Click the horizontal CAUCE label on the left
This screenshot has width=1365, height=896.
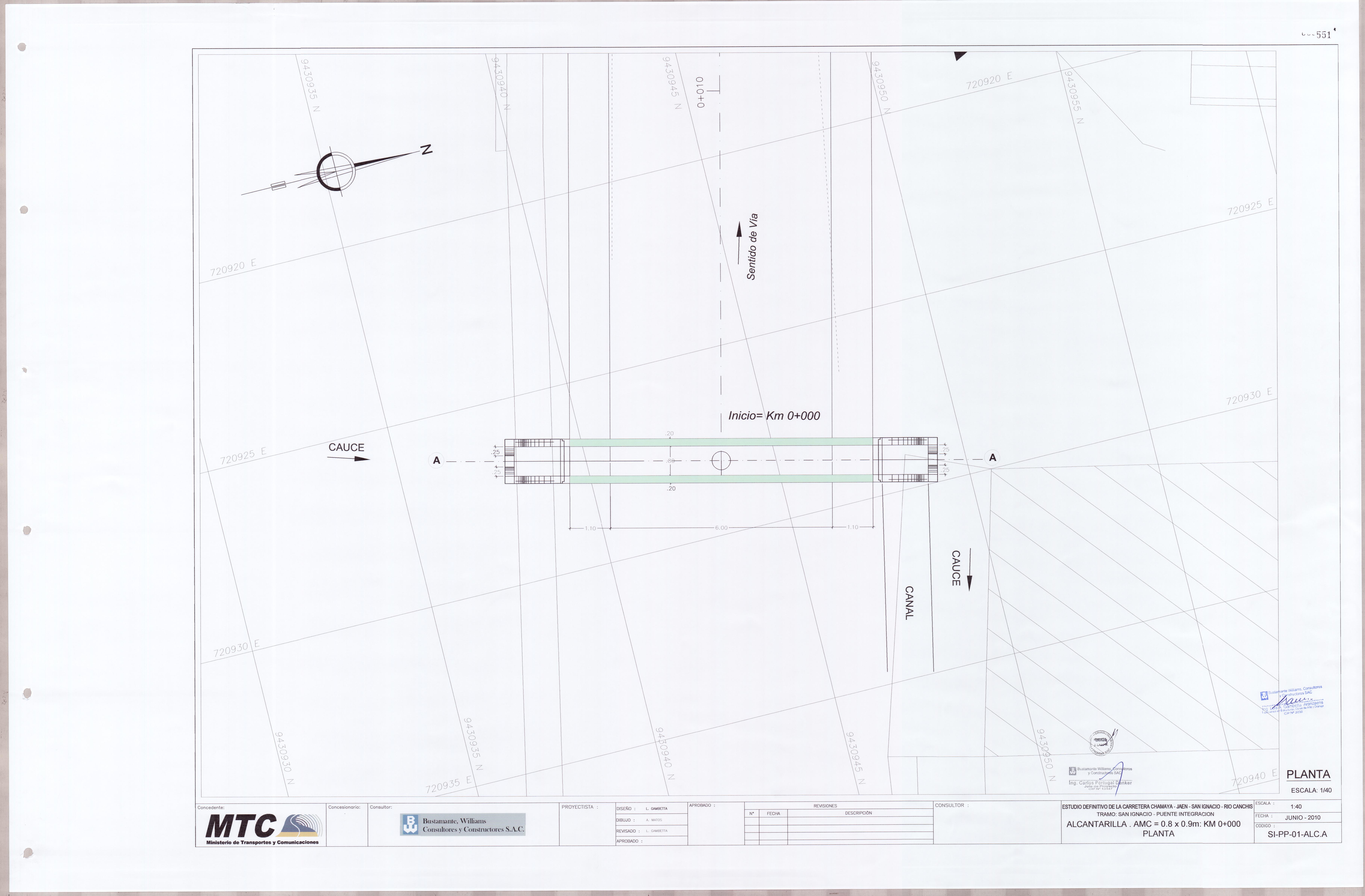tap(346, 447)
